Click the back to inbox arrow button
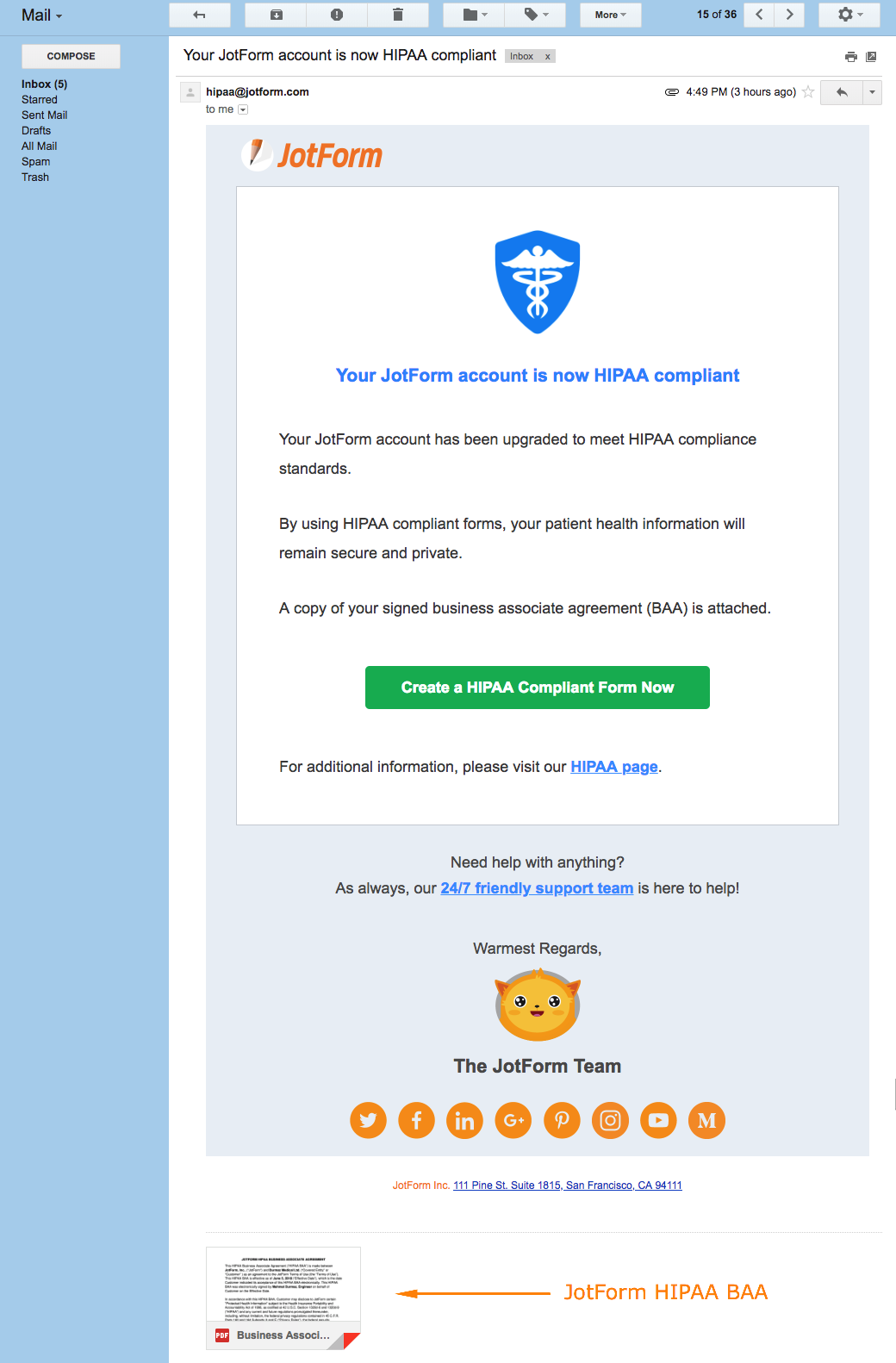The height and width of the screenshot is (1363, 896). point(199,15)
